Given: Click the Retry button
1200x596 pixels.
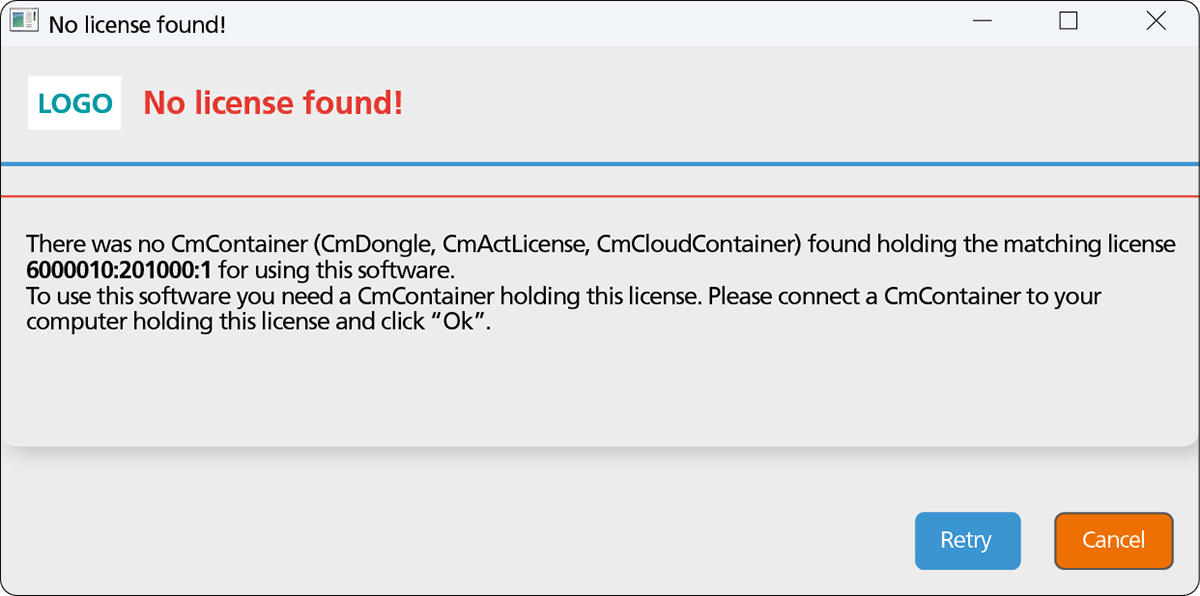Looking at the screenshot, I should (x=967, y=541).
